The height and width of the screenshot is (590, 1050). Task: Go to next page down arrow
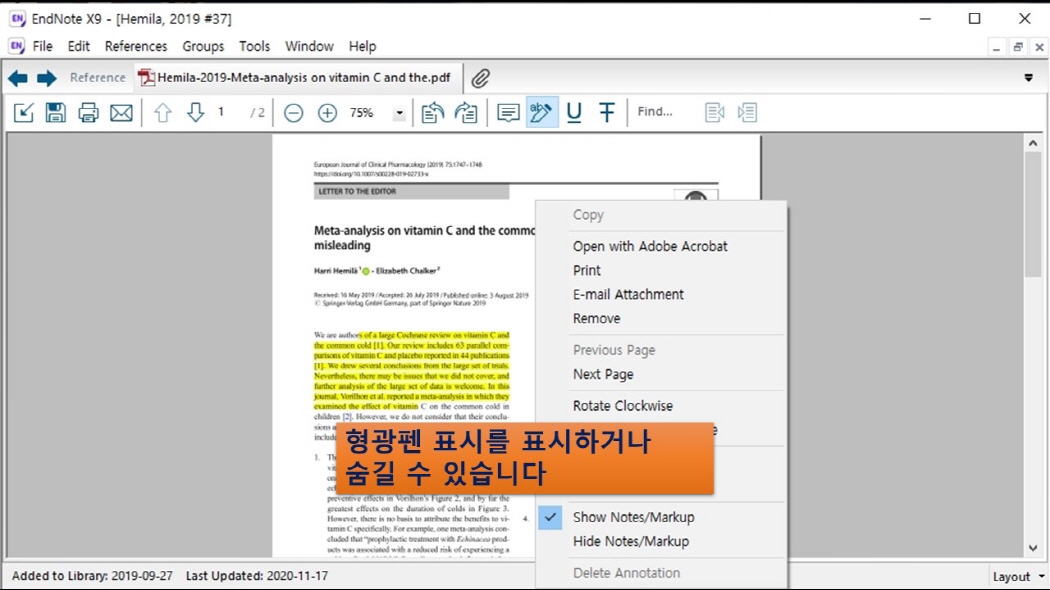pyautogui.click(x=196, y=113)
